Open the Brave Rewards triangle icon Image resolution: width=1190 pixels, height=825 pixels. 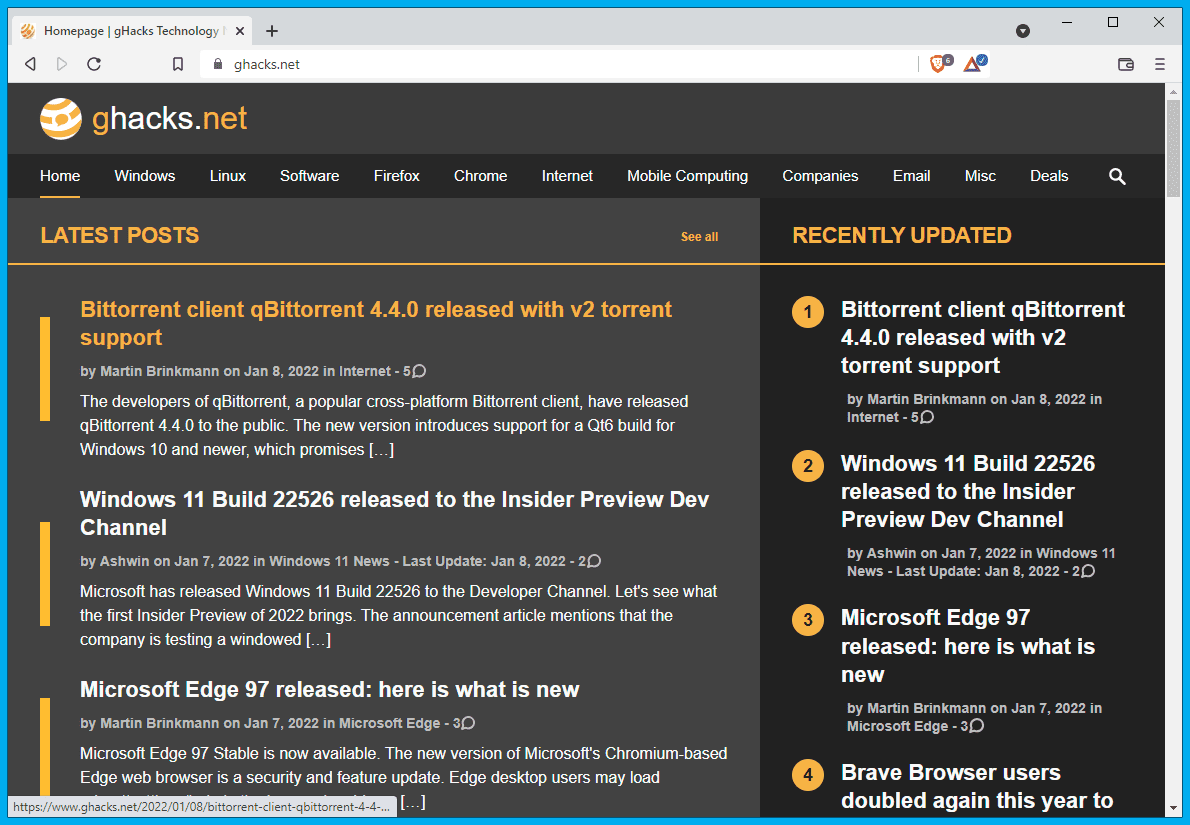point(973,64)
